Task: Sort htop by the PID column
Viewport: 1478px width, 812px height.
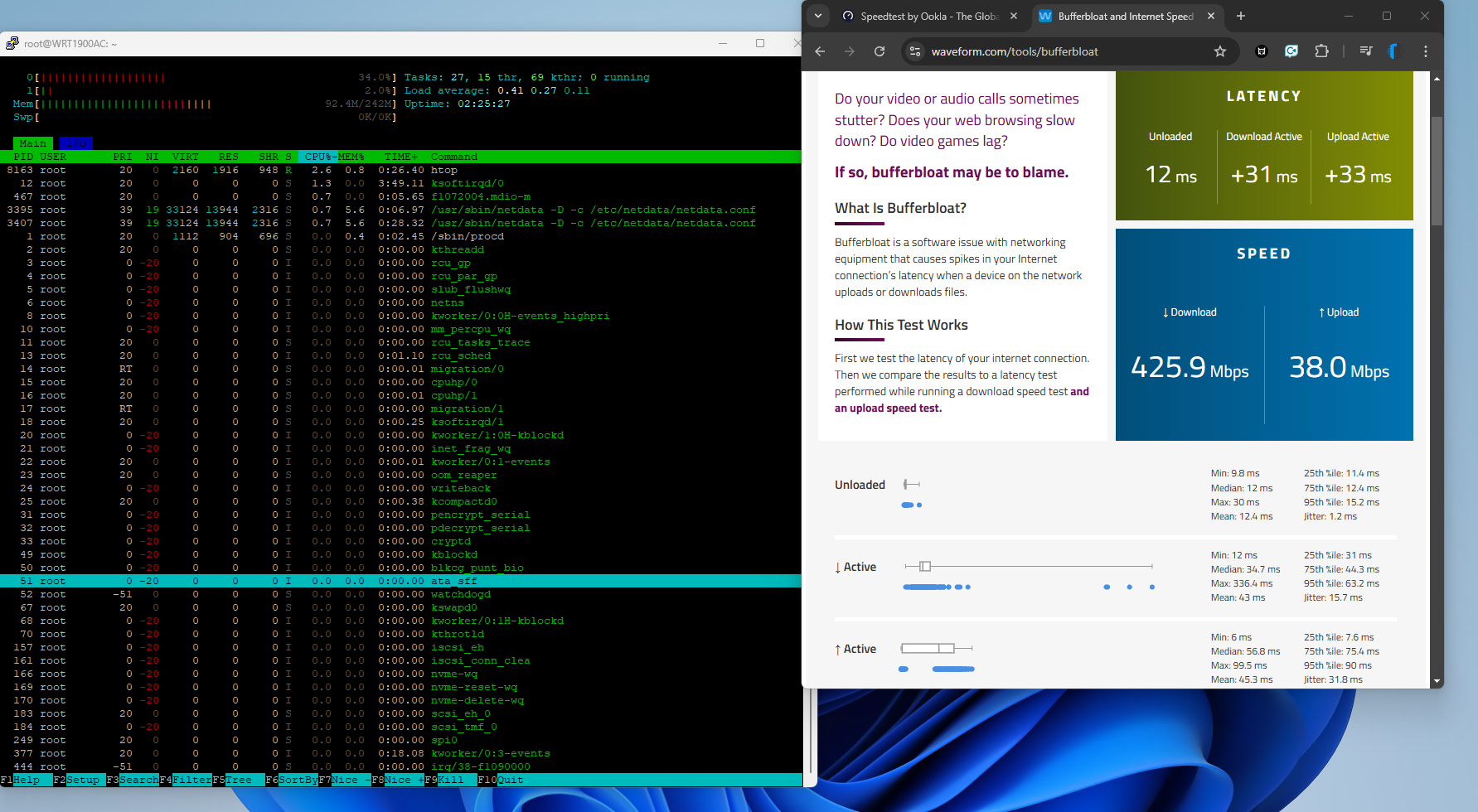Action: [23, 157]
